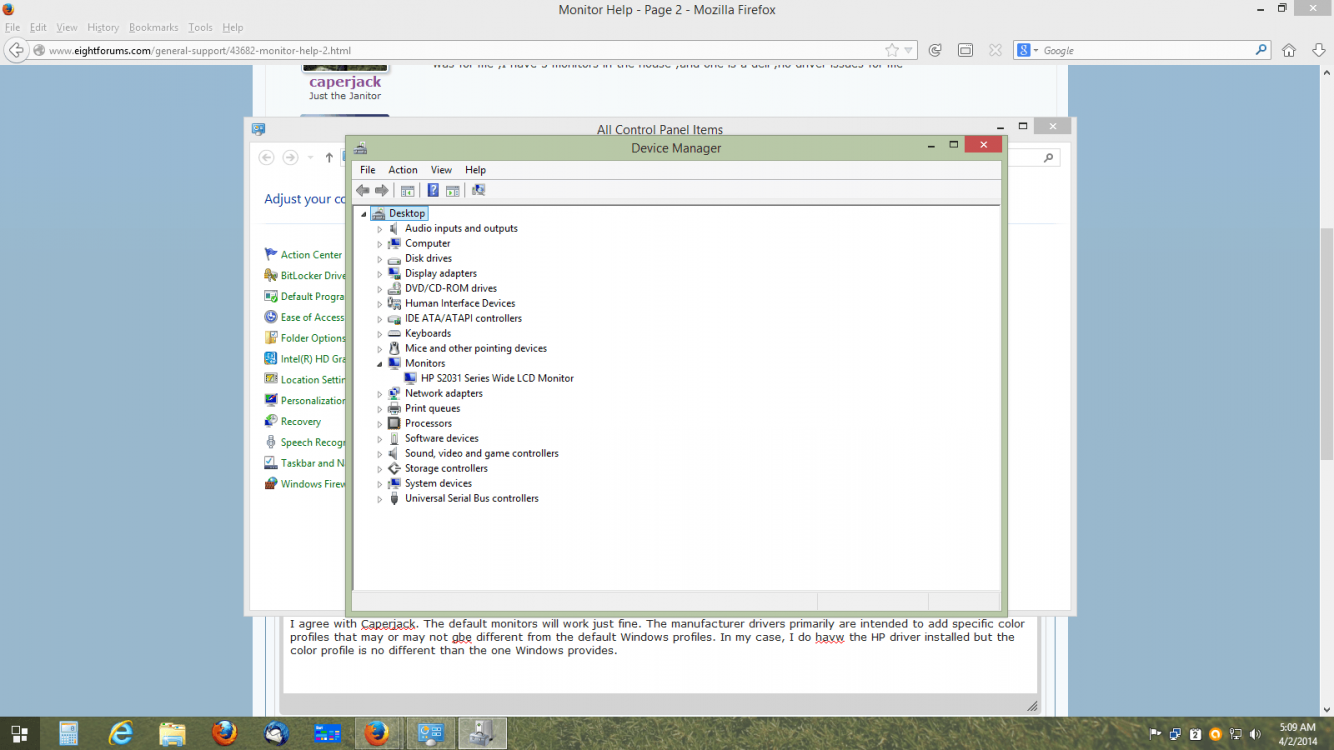Image resolution: width=1334 pixels, height=750 pixels.
Task: Open Device Manager Action menu
Action: pyautogui.click(x=403, y=170)
